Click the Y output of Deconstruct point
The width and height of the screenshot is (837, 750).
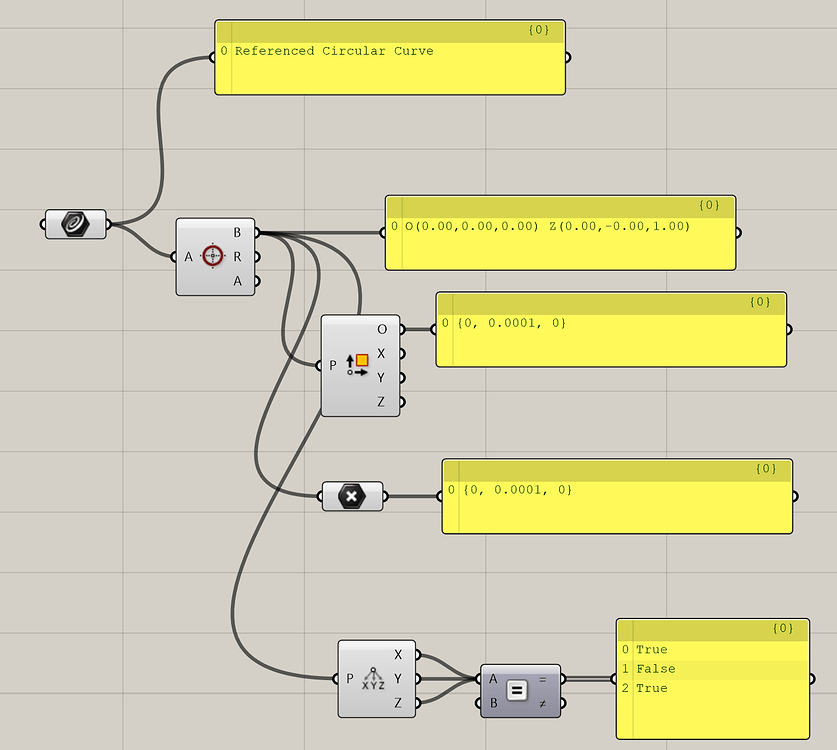pos(398,678)
